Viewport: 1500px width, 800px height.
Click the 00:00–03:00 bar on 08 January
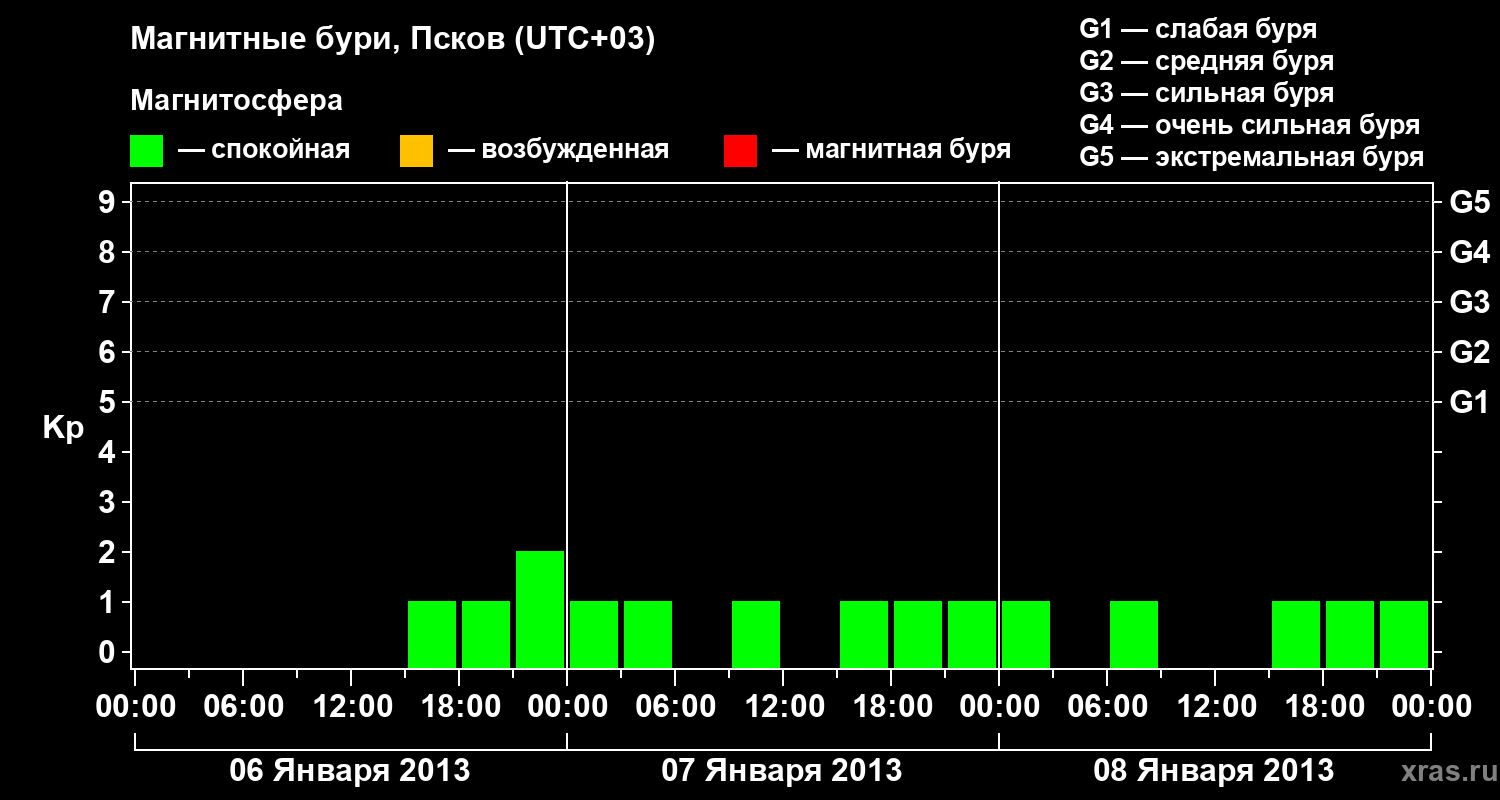[1026, 634]
